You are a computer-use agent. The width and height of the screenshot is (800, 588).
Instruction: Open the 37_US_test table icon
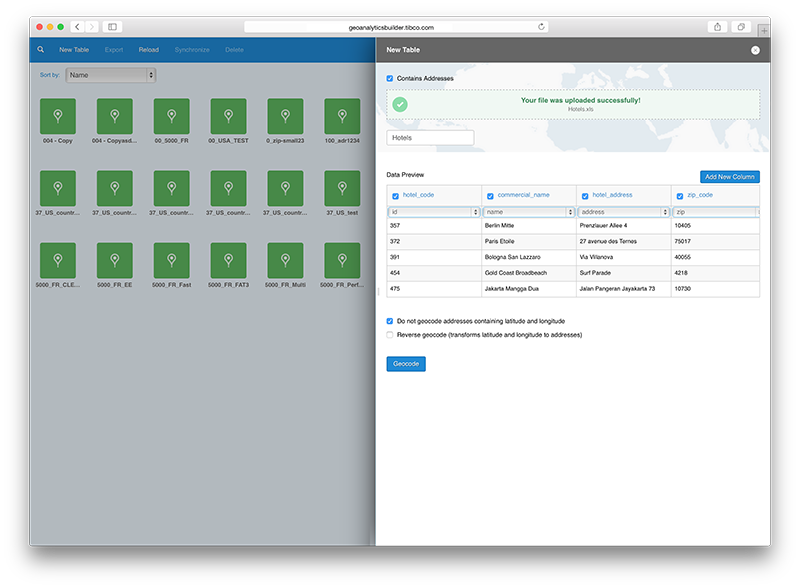pos(342,188)
